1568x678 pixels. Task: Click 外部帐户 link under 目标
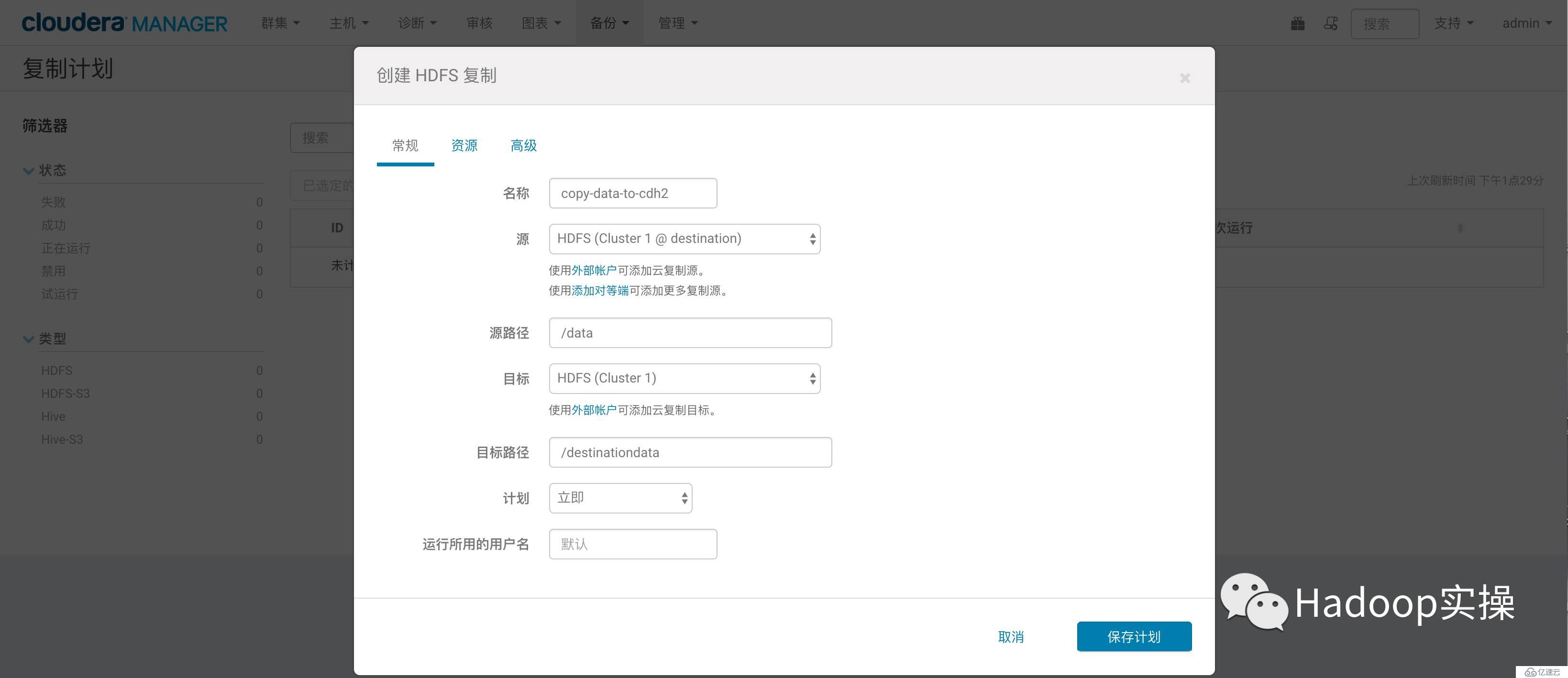594,410
